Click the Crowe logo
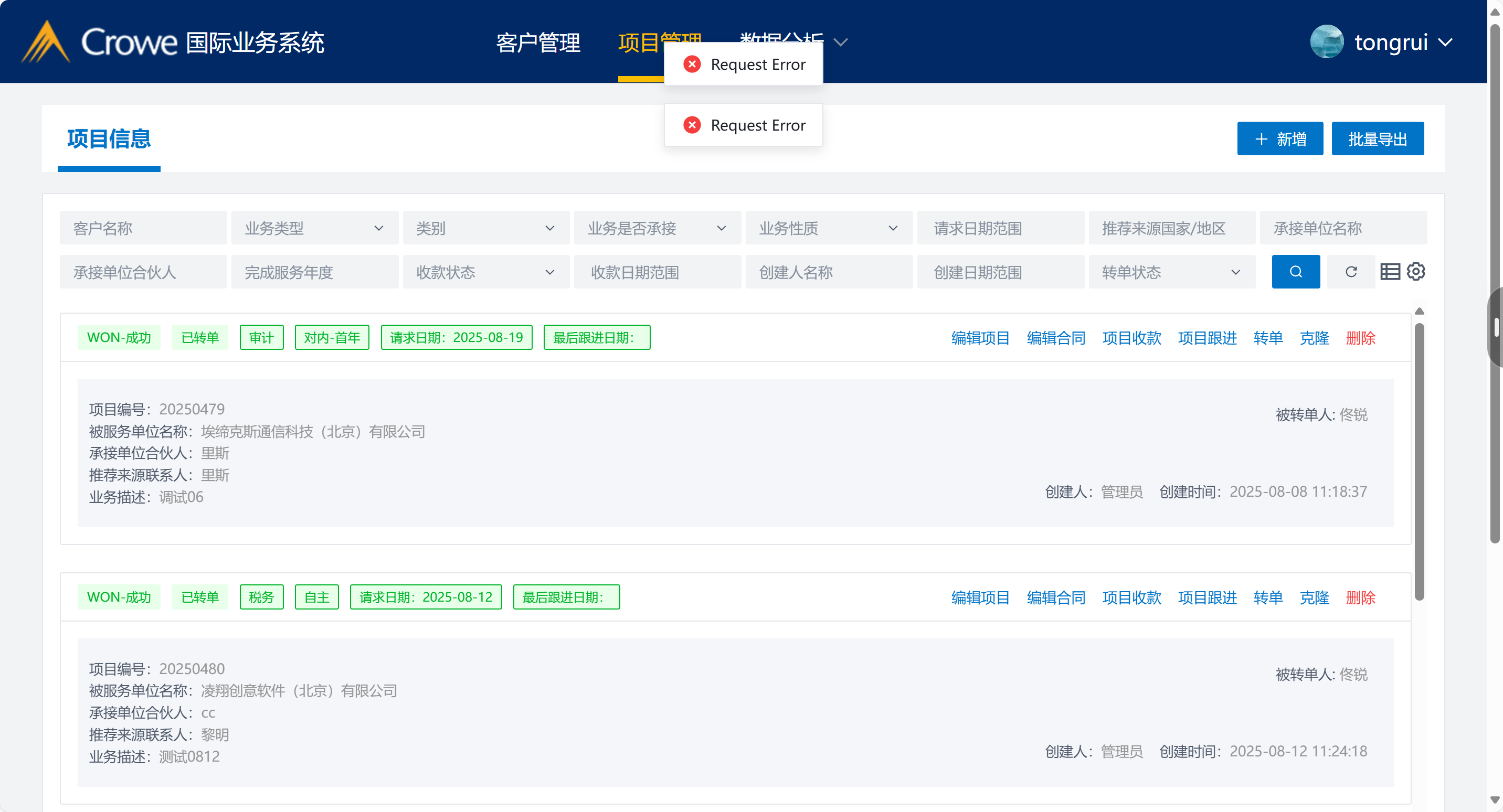The height and width of the screenshot is (812, 1503). click(x=99, y=42)
